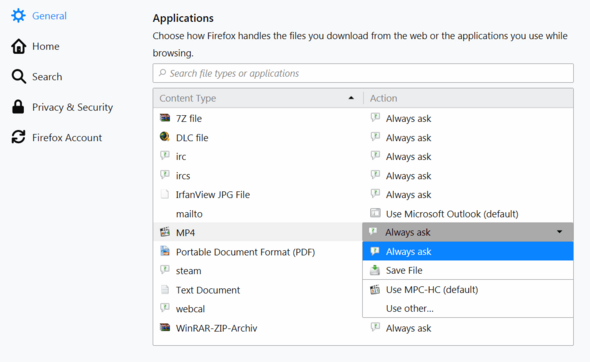Select Use other... option
This screenshot has width=590, height=362.
pyautogui.click(x=468, y=308)
